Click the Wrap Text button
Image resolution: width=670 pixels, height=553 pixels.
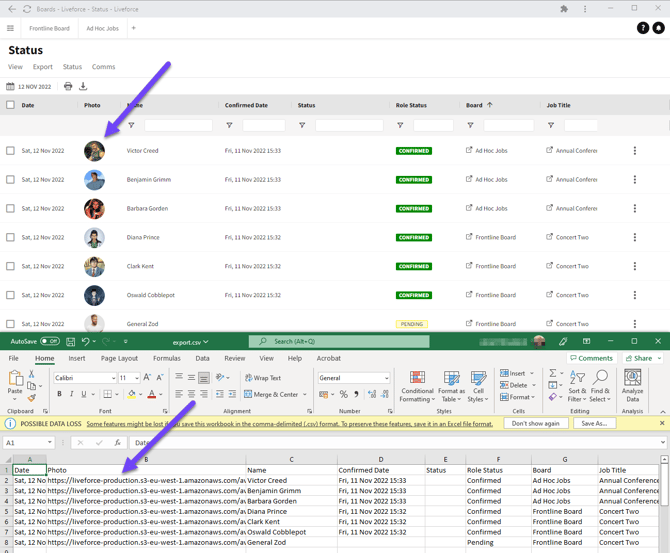click(263, 378)
